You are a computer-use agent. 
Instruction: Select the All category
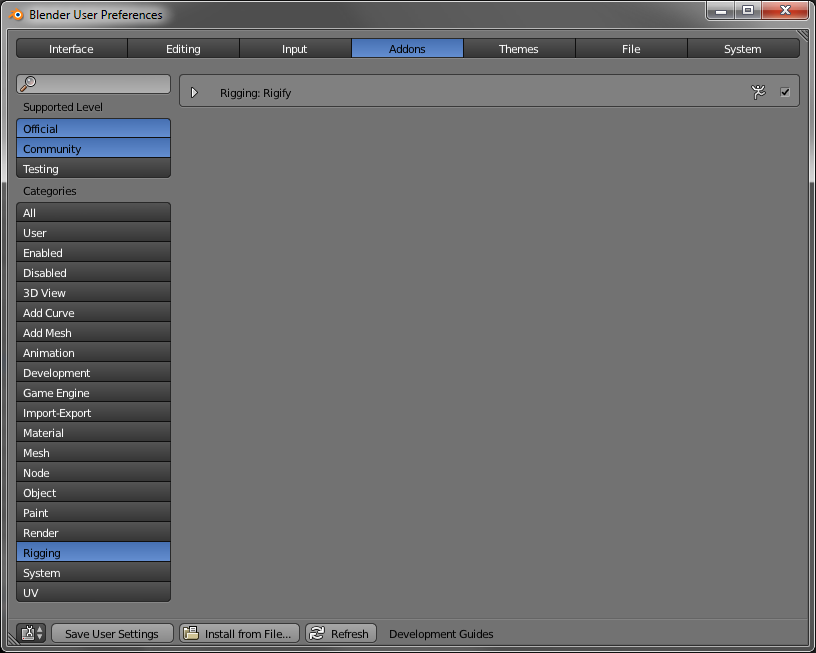coord(94,212)
